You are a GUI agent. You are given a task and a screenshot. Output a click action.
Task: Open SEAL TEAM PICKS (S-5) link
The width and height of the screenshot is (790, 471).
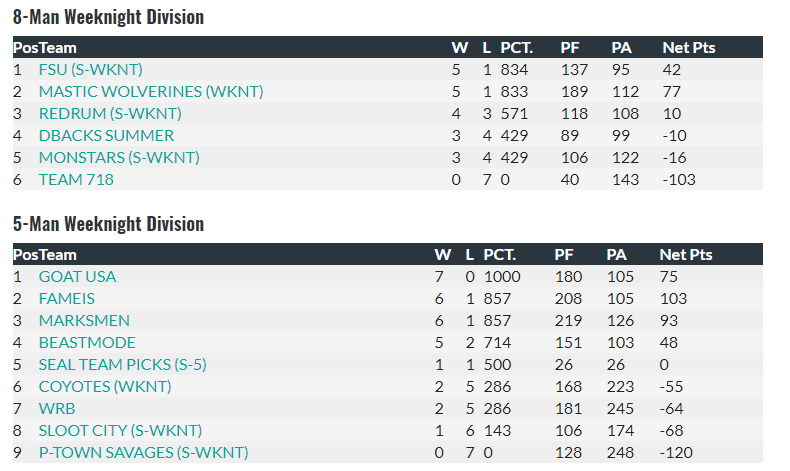(122, 365)
